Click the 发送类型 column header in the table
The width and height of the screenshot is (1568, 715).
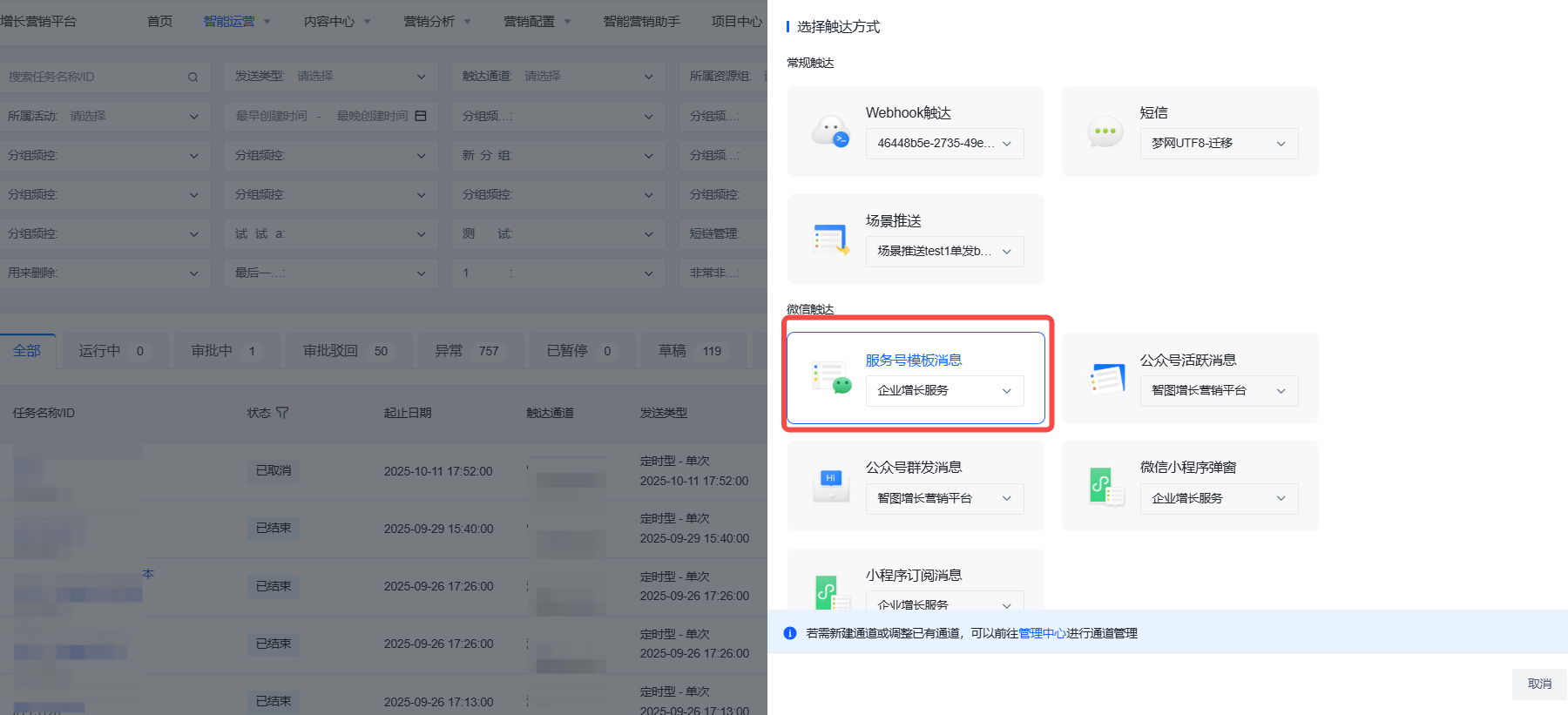pos(664,413)
